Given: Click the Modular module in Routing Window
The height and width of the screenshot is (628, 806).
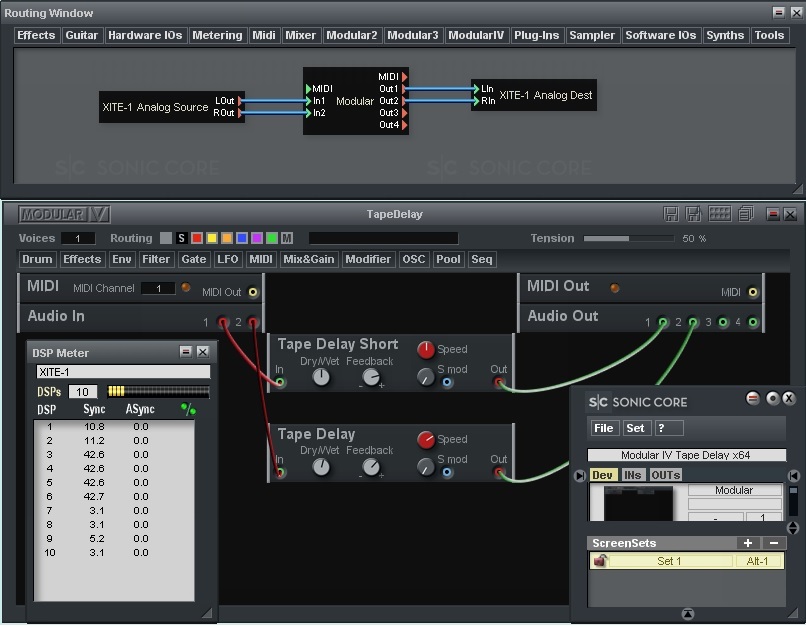Looking at the screenshot, I should (355, 101).
